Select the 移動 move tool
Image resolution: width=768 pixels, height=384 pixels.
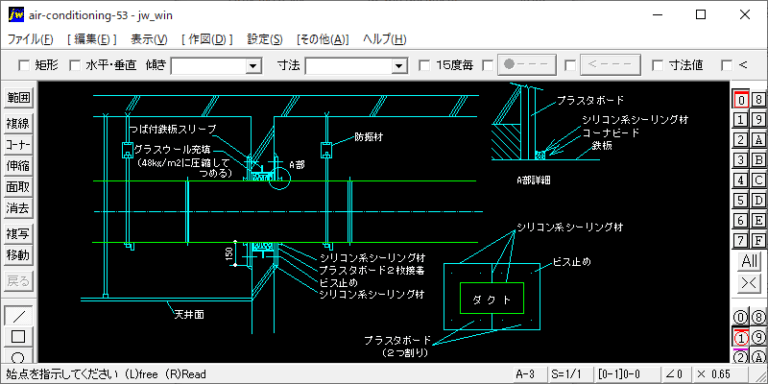pos(18,255)
